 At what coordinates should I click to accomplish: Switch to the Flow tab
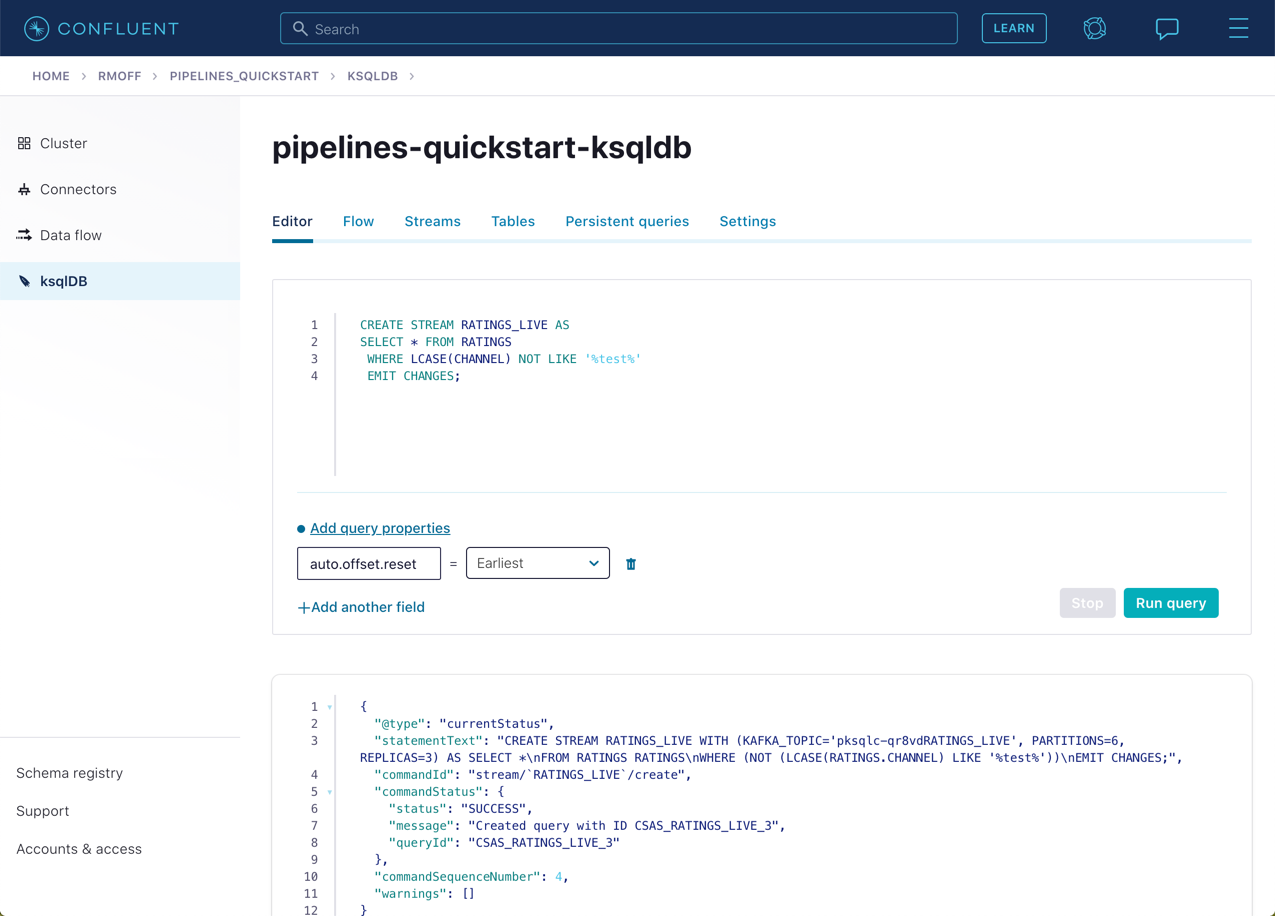click(x=358, y=221)
